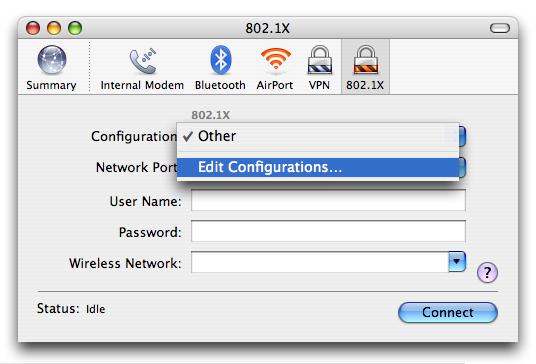Expand the Wireless Network dropdown arrow
Screen dimensions: 536x364
click(457, 262)
